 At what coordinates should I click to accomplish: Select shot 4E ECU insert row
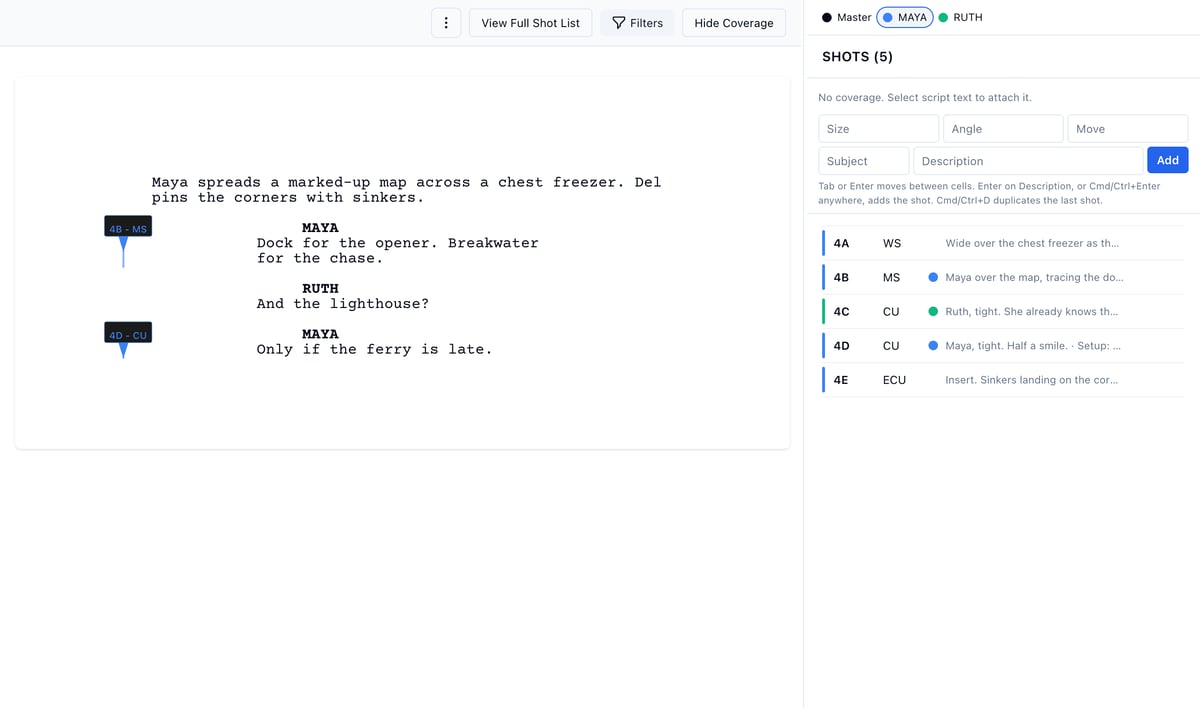(1003, 380)
